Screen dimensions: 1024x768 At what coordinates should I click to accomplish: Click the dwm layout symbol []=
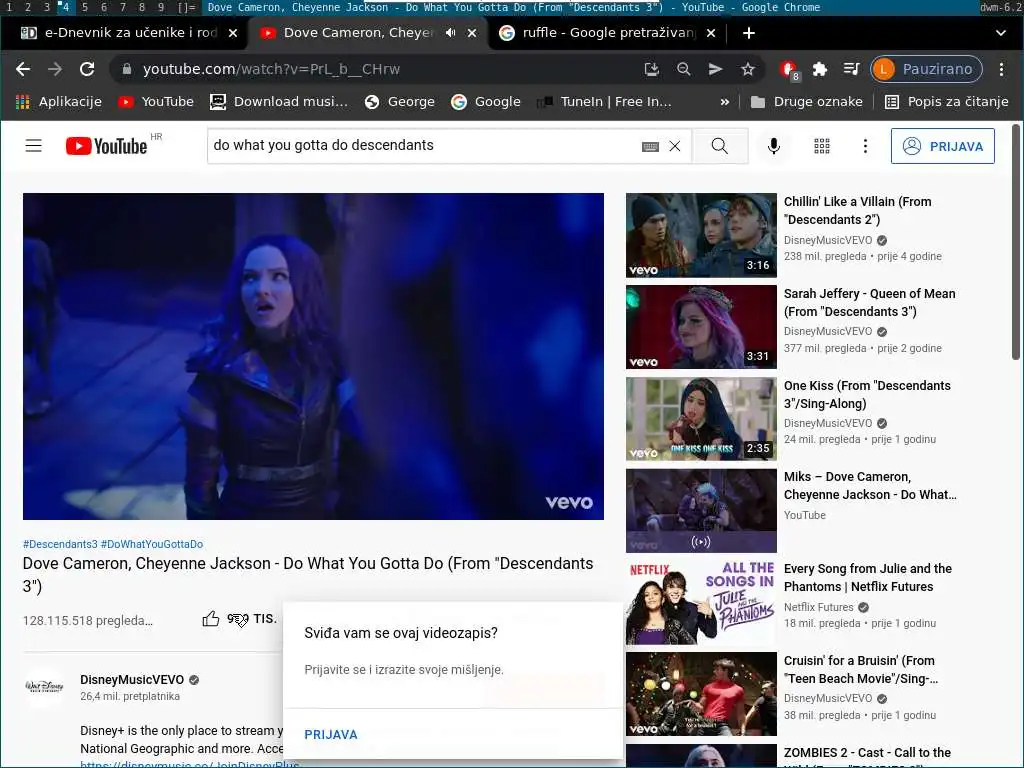[186, 7]
